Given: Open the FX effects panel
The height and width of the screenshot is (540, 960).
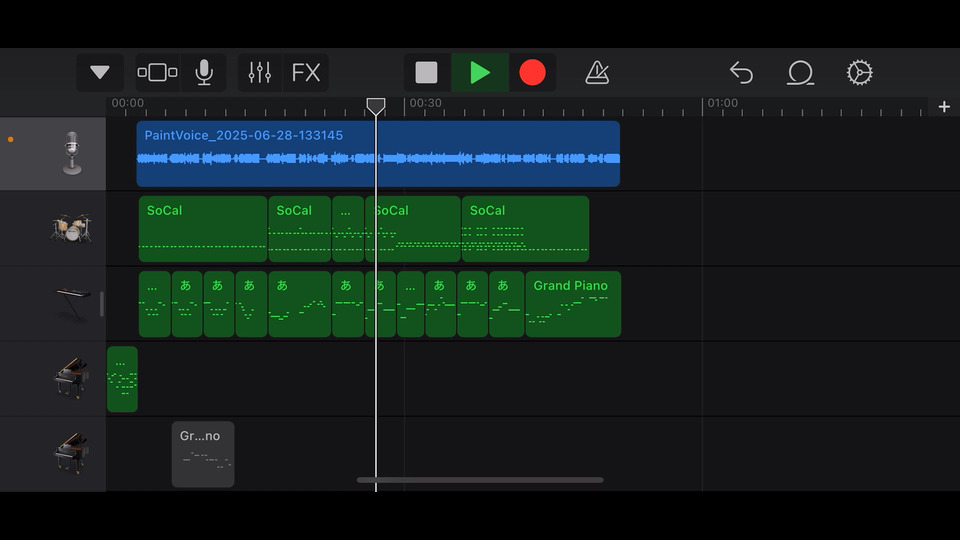Looking at the screenshot, I should click(306, 73).
